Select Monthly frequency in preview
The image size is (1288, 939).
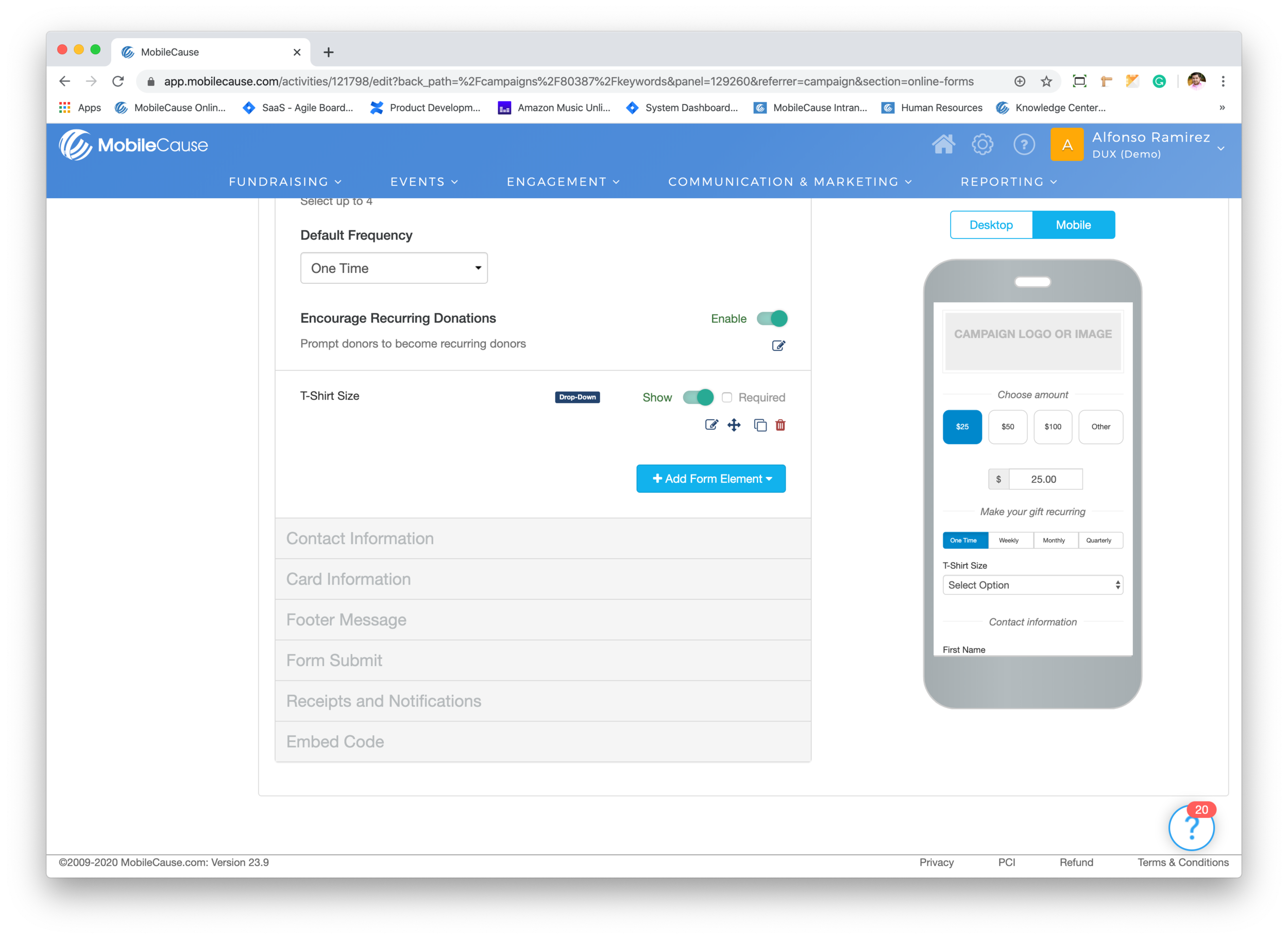tap(1055, 540)
